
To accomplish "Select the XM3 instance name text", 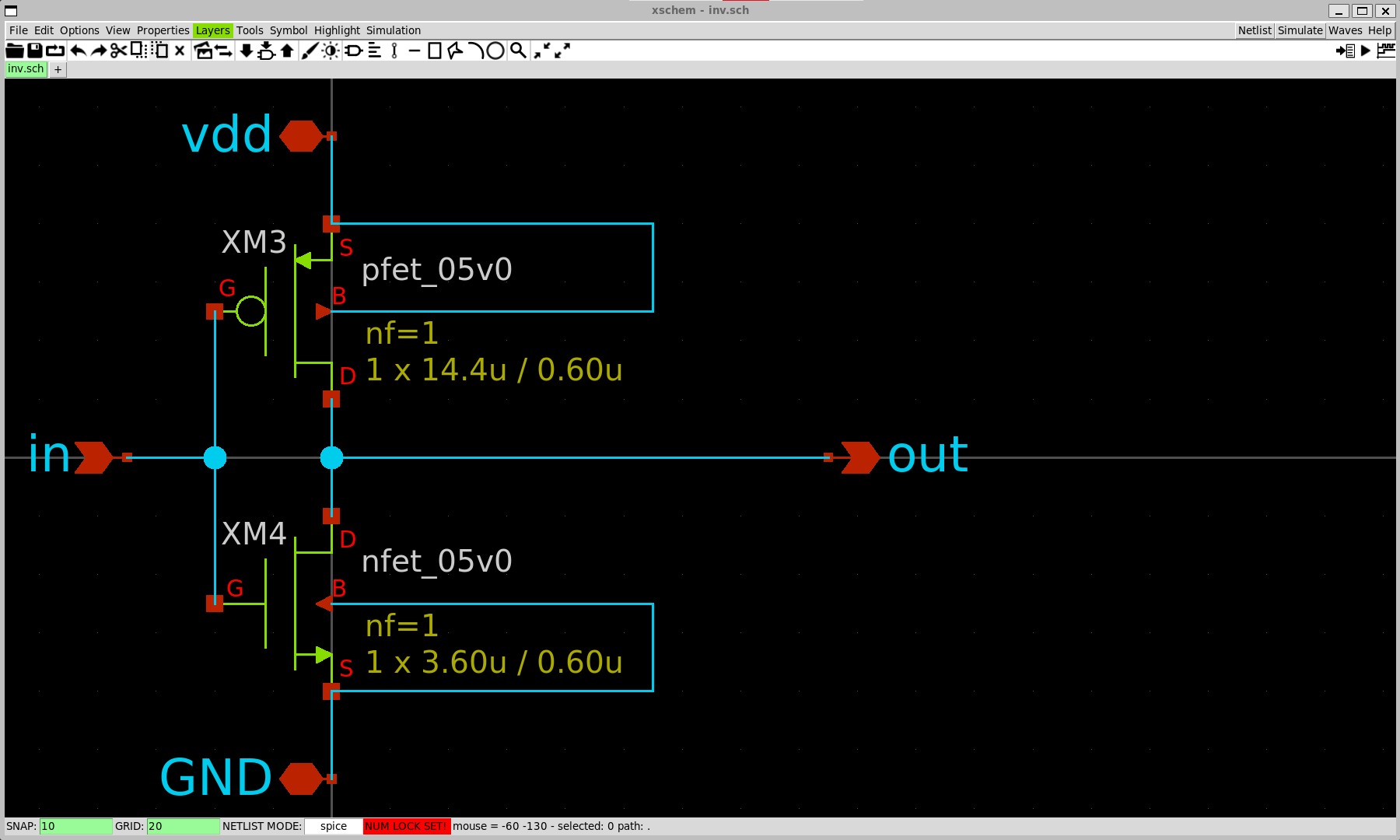I will coord(254,243).
